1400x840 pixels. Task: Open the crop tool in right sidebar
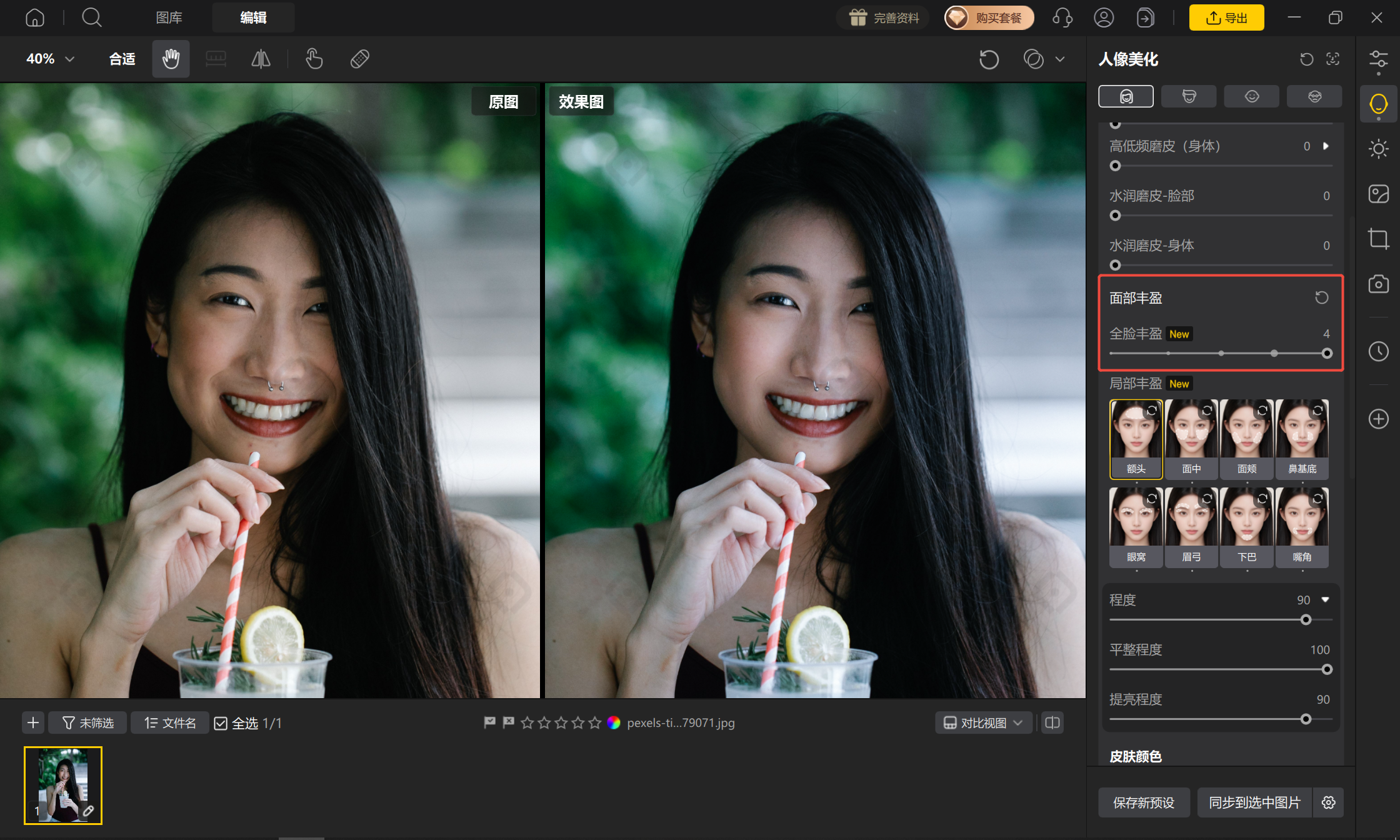click(x=1378, y=239)
